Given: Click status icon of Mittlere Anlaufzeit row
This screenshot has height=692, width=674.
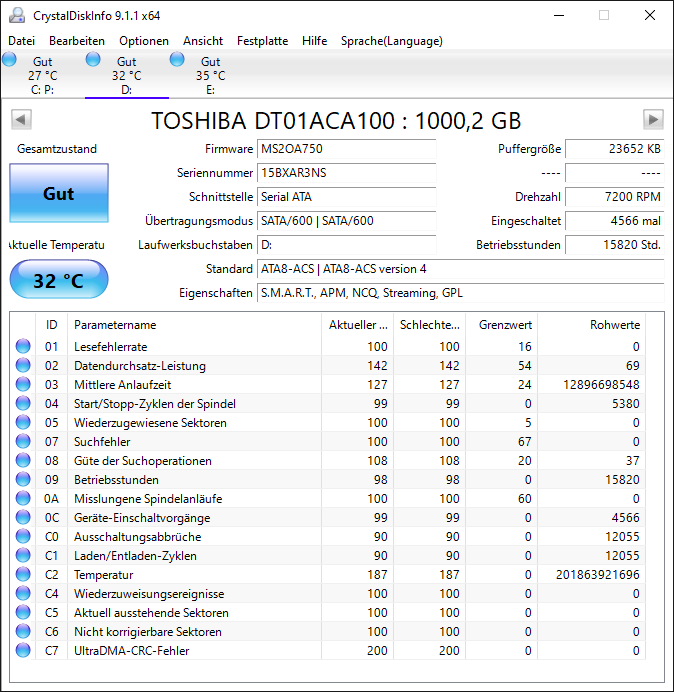Looking at the screenshot, I should point(23,384).
